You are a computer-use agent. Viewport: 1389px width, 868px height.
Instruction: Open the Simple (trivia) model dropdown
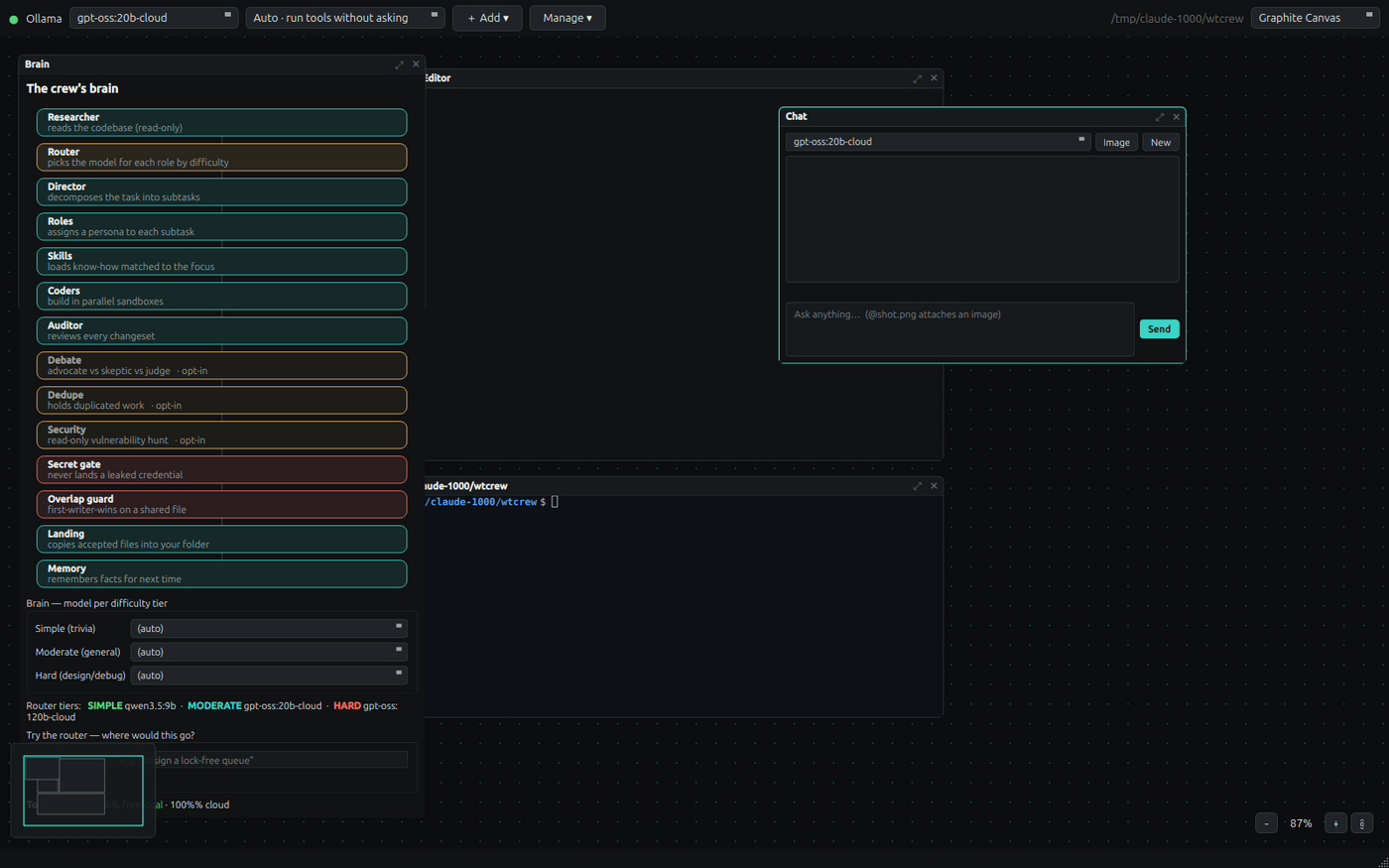269,628
